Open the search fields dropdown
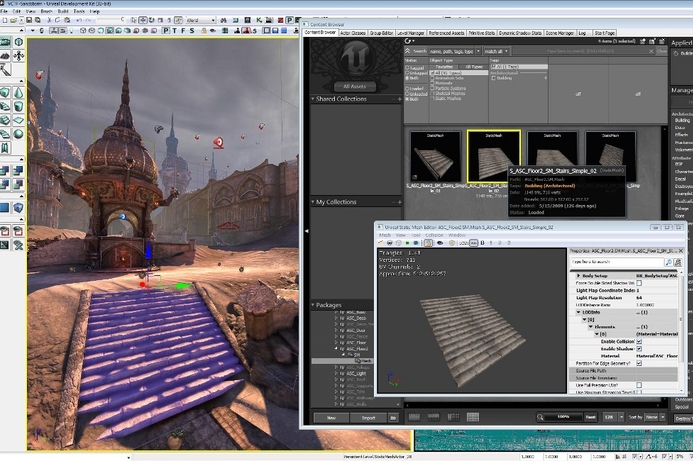The image size is (693, 461). (x=478, y=51)
